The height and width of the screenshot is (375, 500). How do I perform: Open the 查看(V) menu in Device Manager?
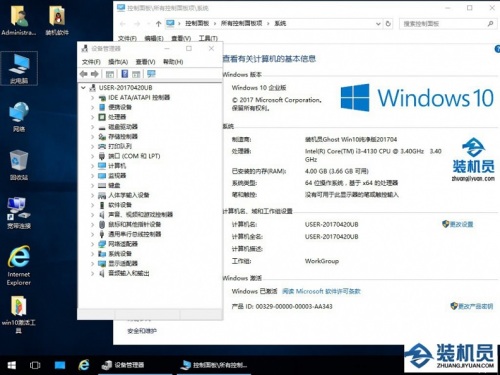145,62
